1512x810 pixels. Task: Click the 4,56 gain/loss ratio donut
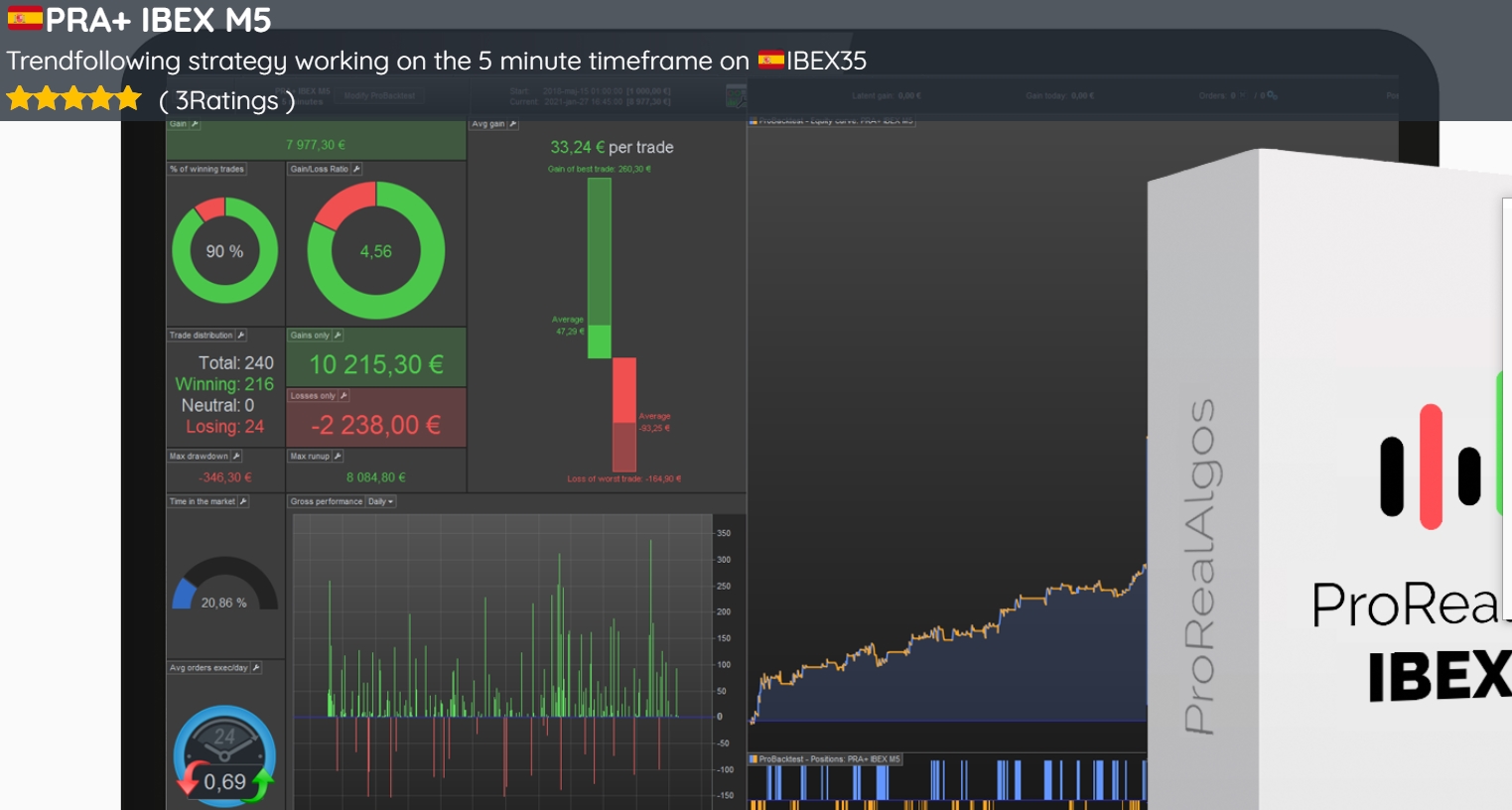(x=376, y=250)
